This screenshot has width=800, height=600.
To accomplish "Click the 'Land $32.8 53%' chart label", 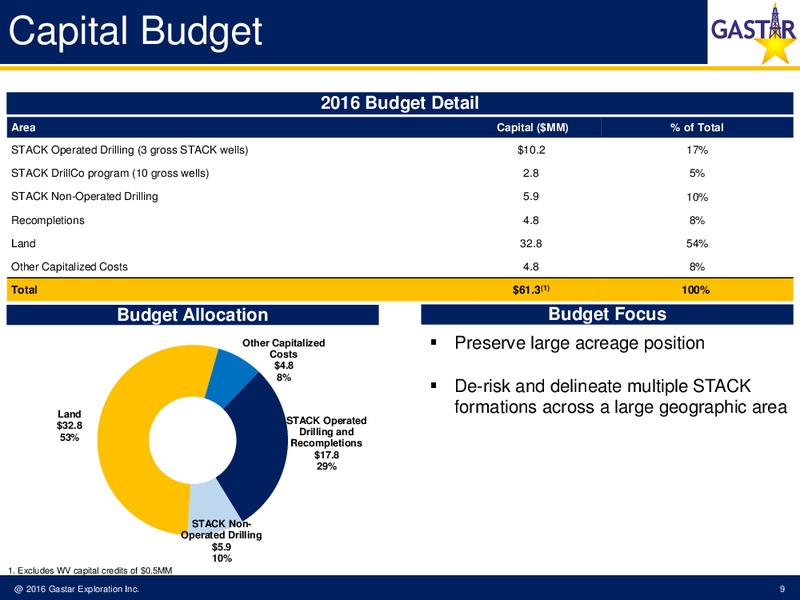I will [69, 426].
